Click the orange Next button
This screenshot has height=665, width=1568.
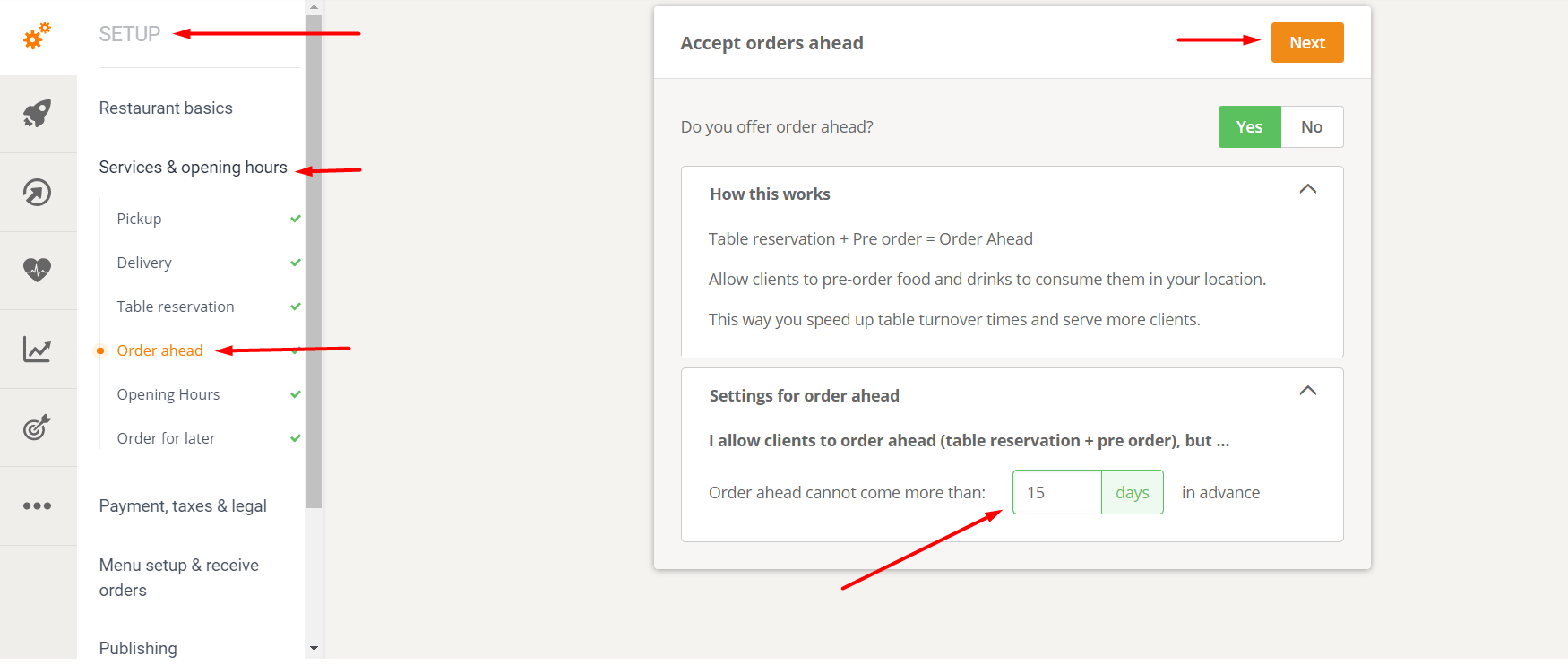point(1307,42)
